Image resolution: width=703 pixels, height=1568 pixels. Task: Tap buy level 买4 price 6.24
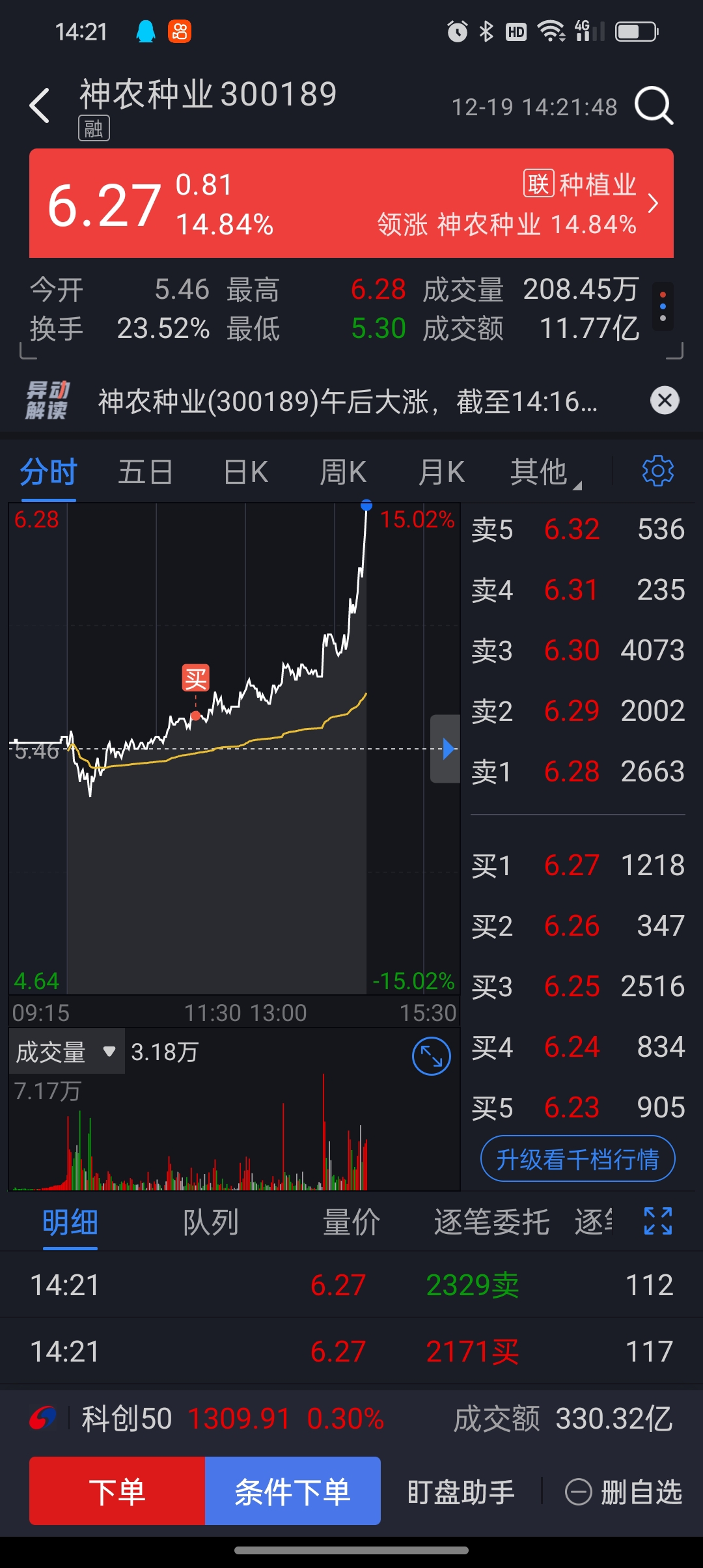click(578, 1047)
